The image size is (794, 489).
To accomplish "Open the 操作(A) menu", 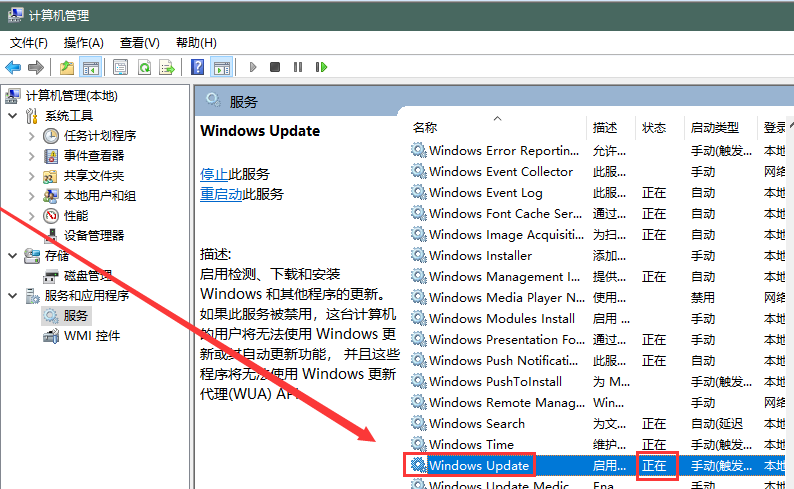I will click(83, 43).
